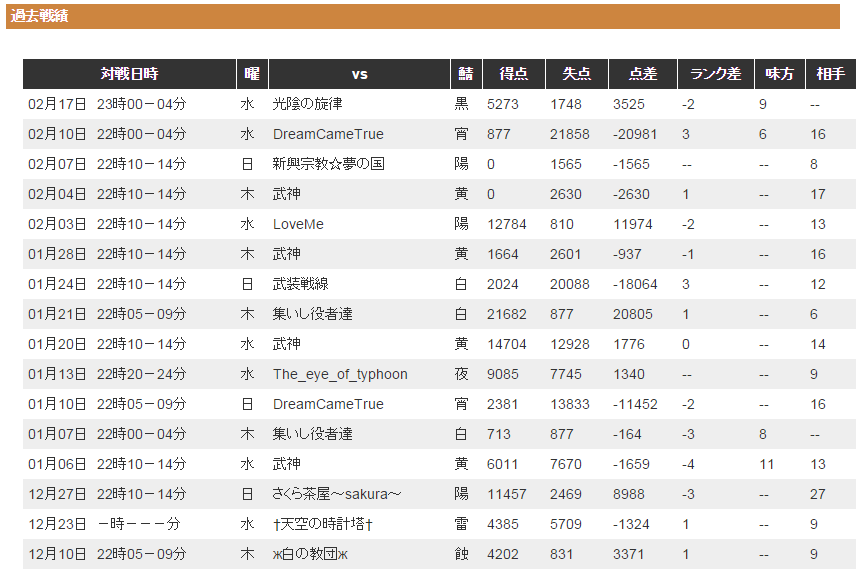Click the point difference -164

point(627,434)
